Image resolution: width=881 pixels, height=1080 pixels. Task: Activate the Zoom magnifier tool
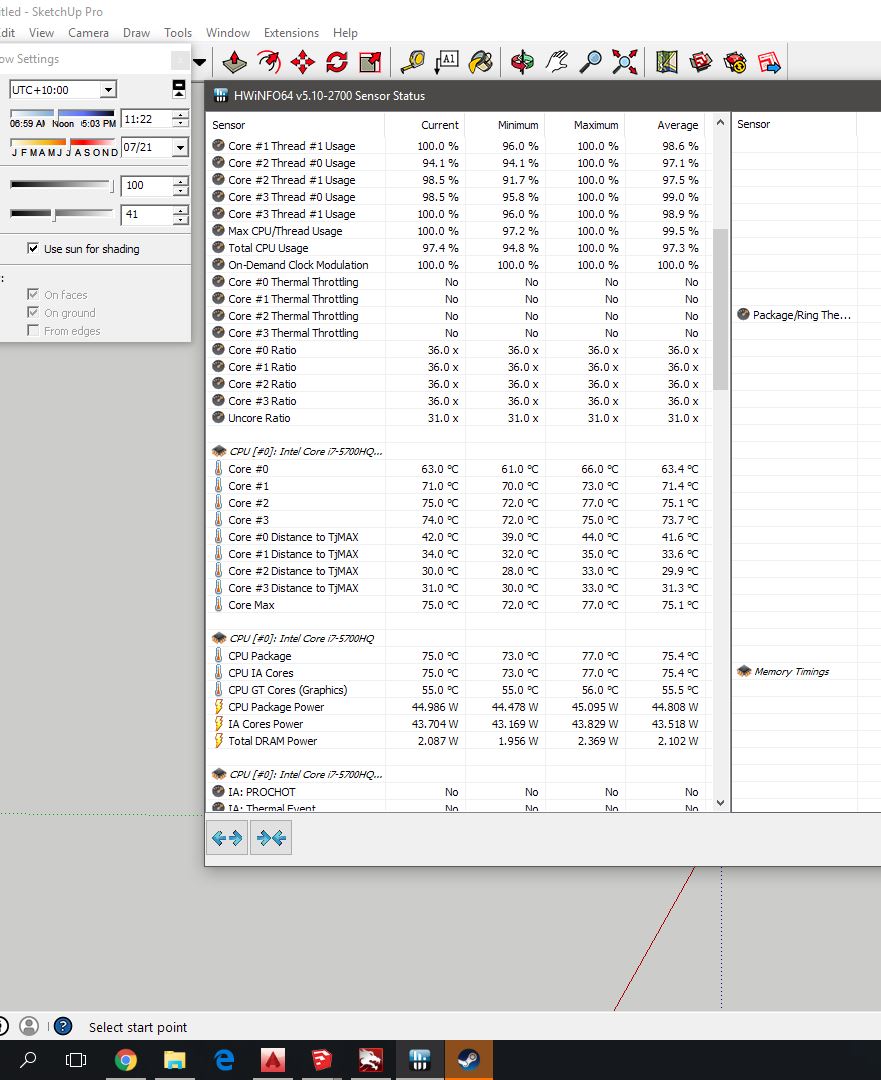coord(590,62)
